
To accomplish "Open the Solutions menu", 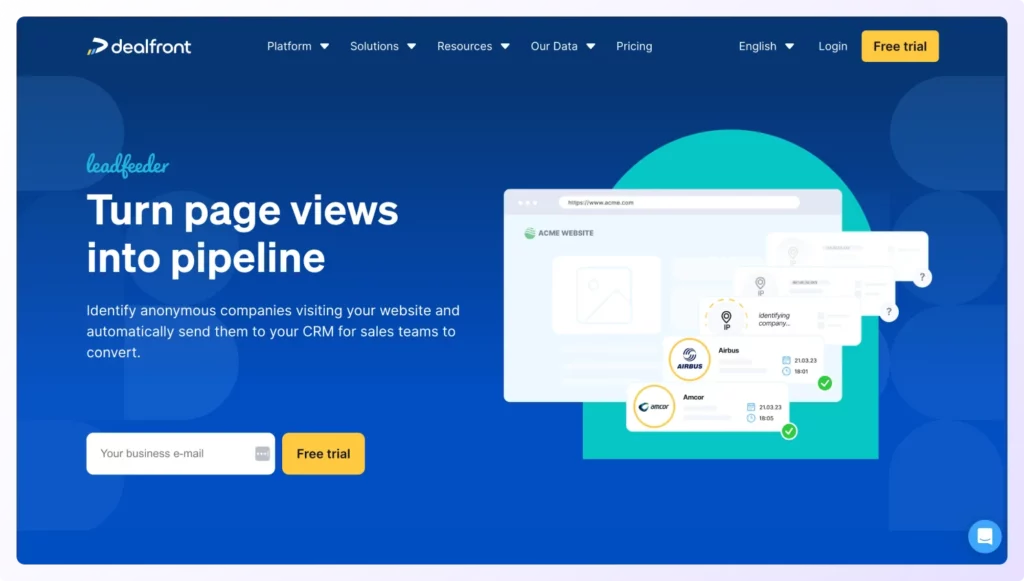I will pos(382,46).
